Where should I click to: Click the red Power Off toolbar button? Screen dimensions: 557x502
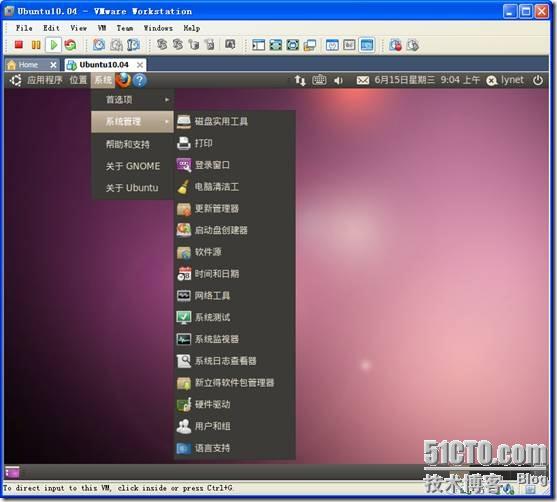tap(18, 45)
